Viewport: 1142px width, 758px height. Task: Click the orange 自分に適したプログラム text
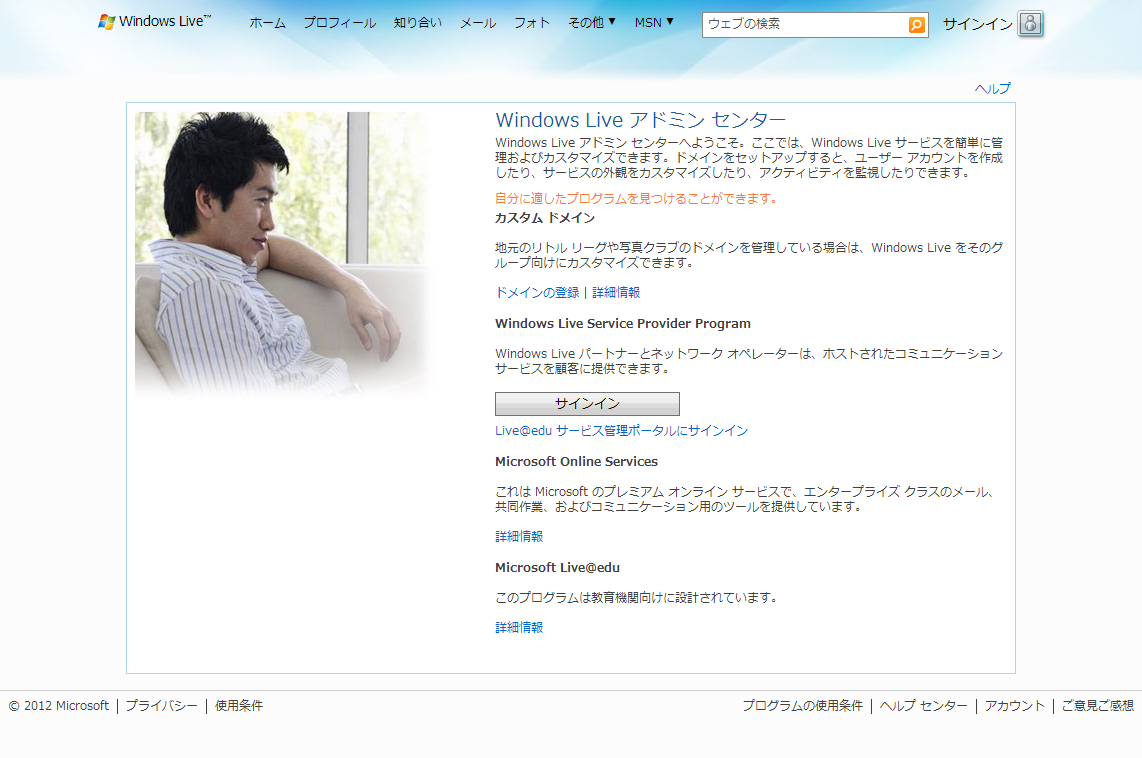tap(636, 198)
